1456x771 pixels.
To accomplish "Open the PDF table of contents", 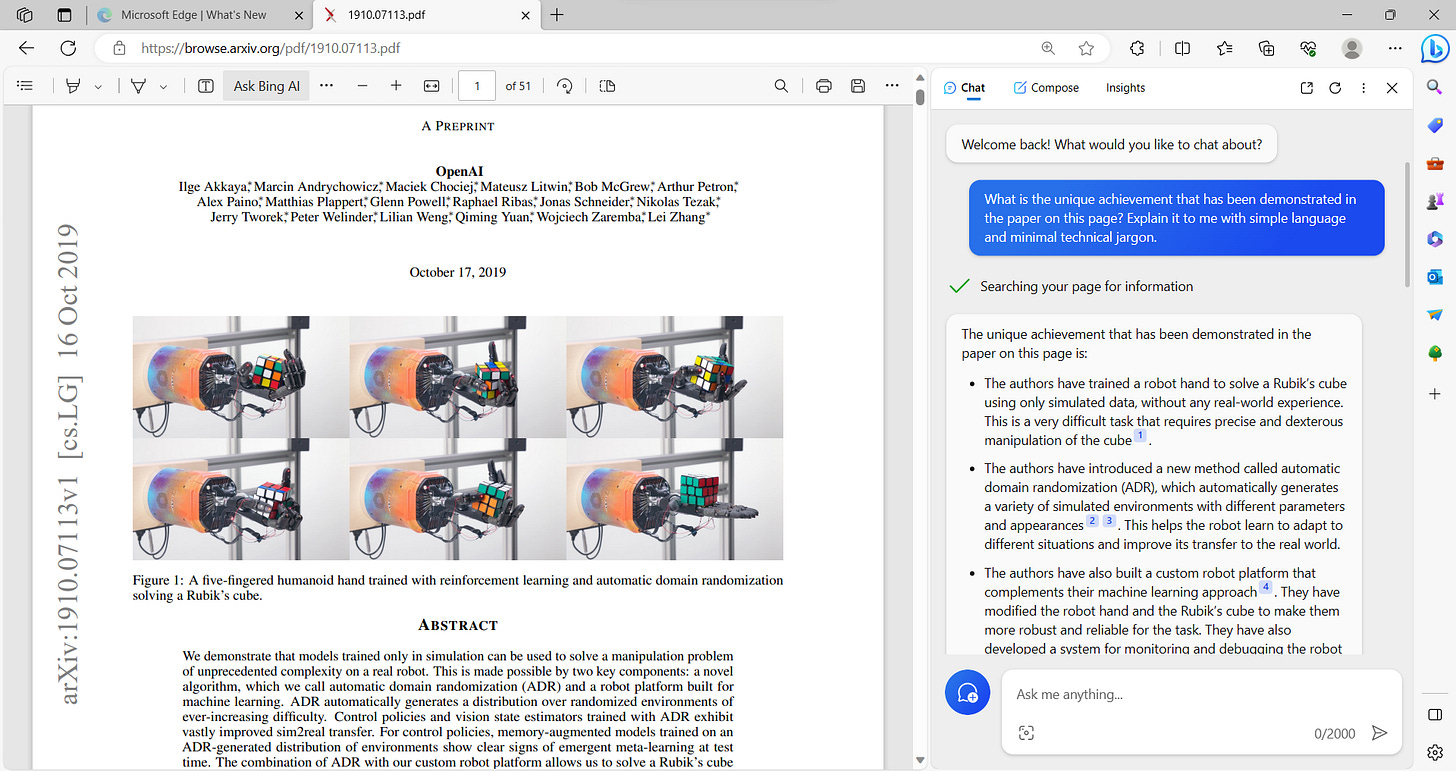I will pyautogui.click(x=25, y=86).
